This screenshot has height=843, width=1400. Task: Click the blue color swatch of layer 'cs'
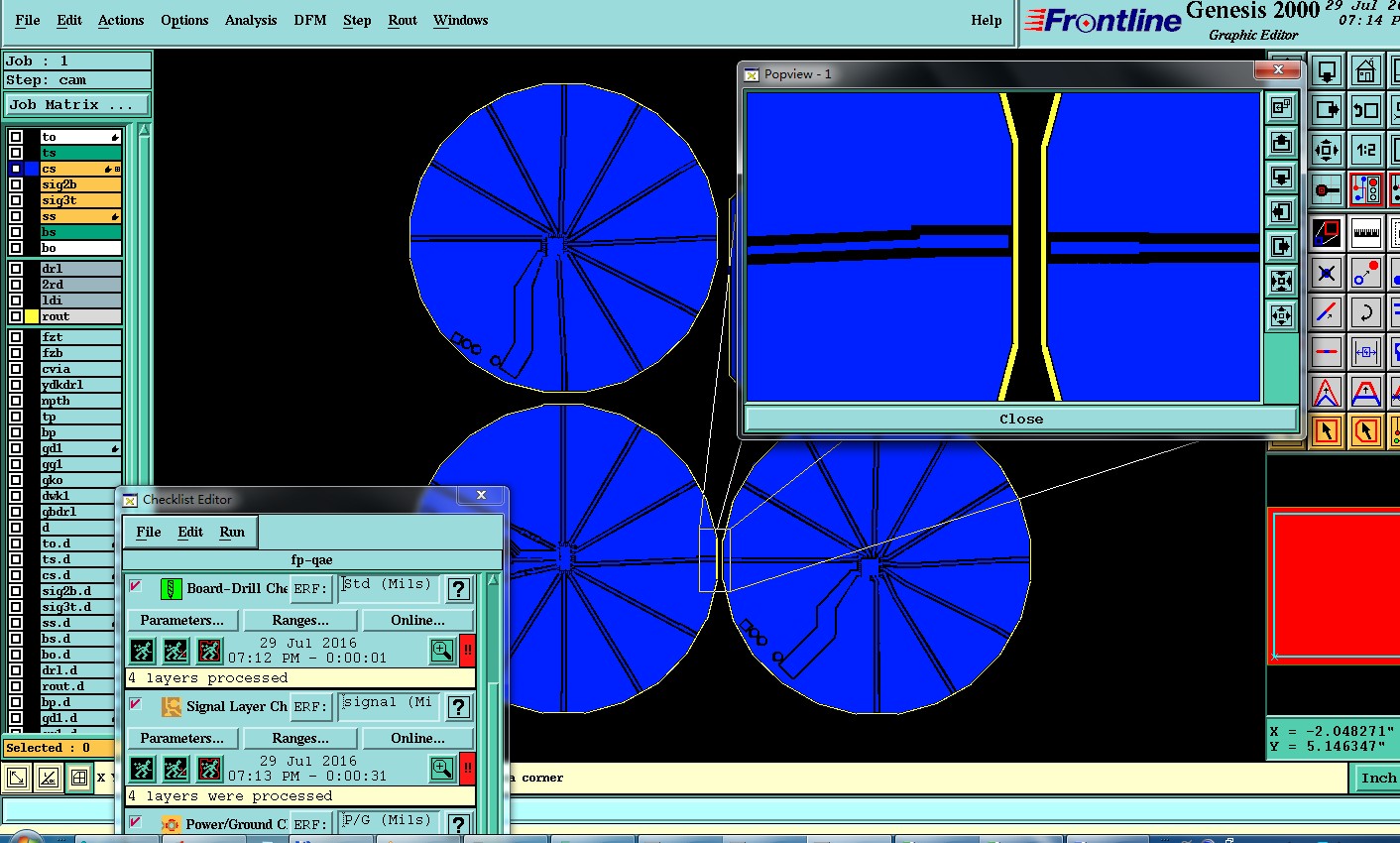coord(32,169)
